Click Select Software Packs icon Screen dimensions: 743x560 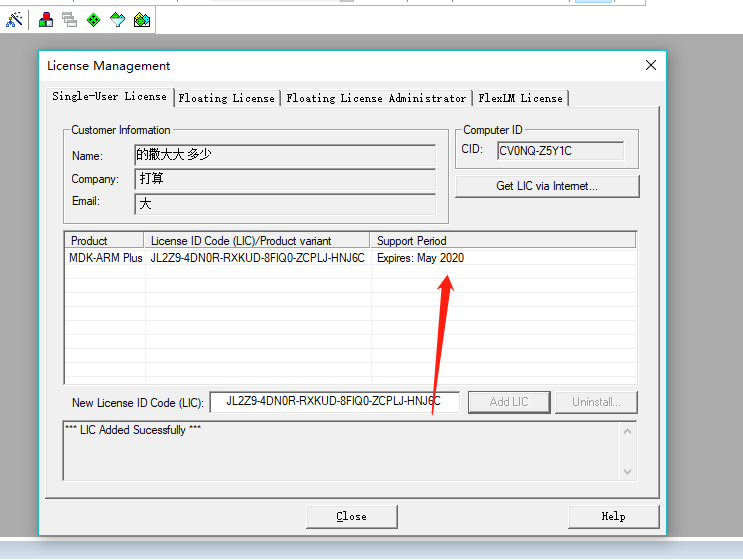(x=118, y=20)
